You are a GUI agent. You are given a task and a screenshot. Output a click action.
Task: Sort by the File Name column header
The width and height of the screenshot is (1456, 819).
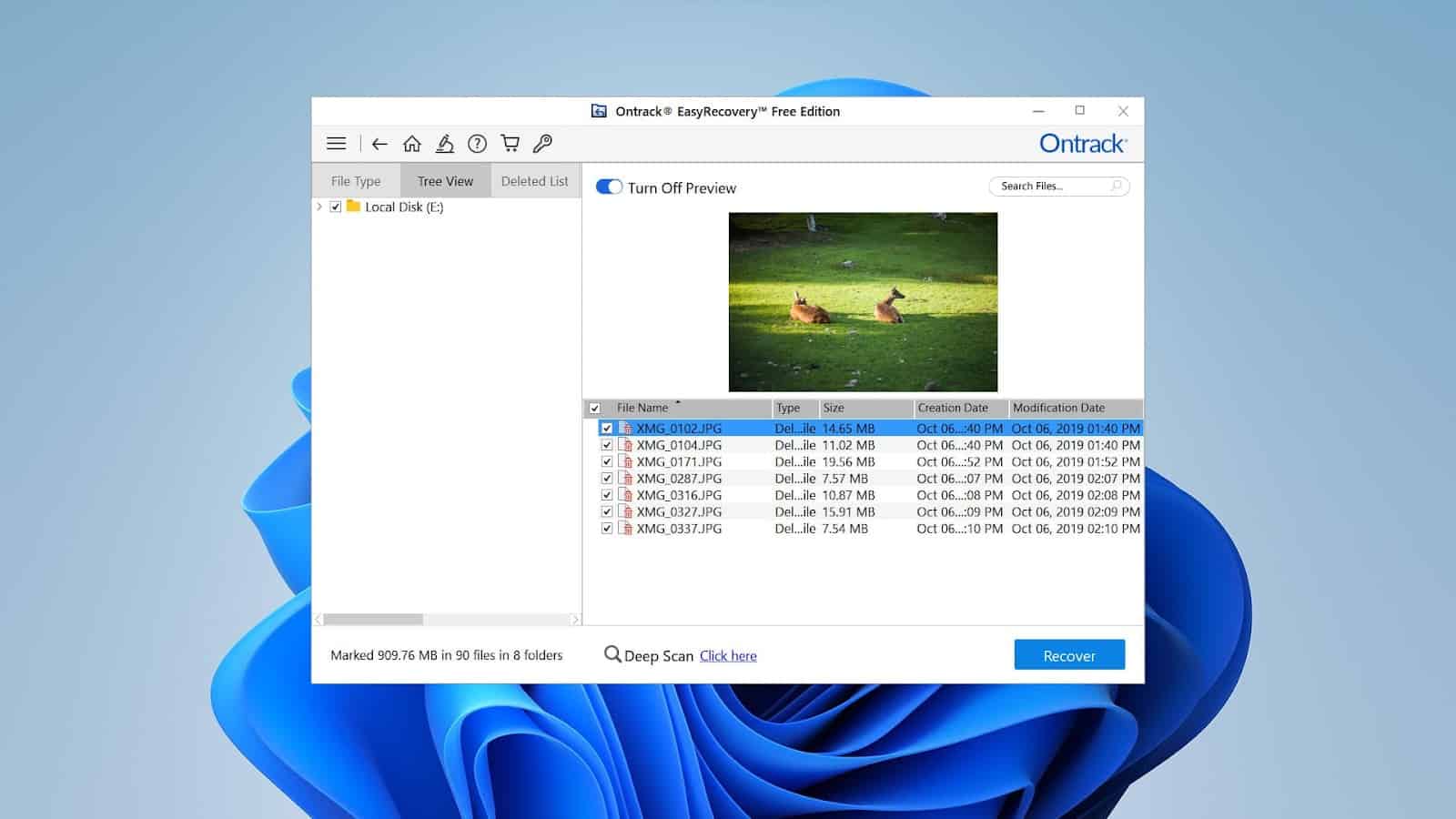[687, 408]
